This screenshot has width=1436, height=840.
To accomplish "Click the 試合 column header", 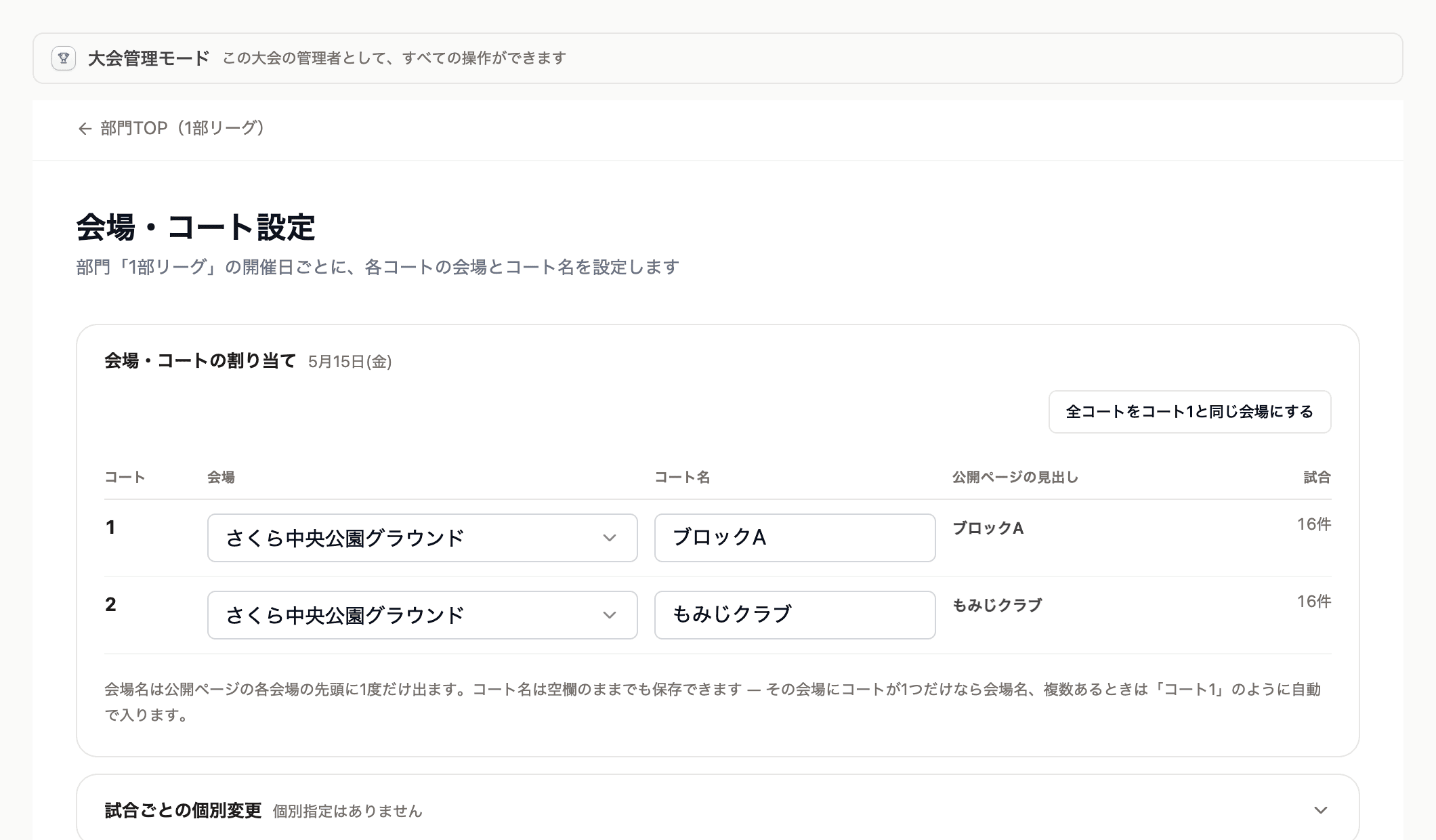I will [x=1317, y=478].
